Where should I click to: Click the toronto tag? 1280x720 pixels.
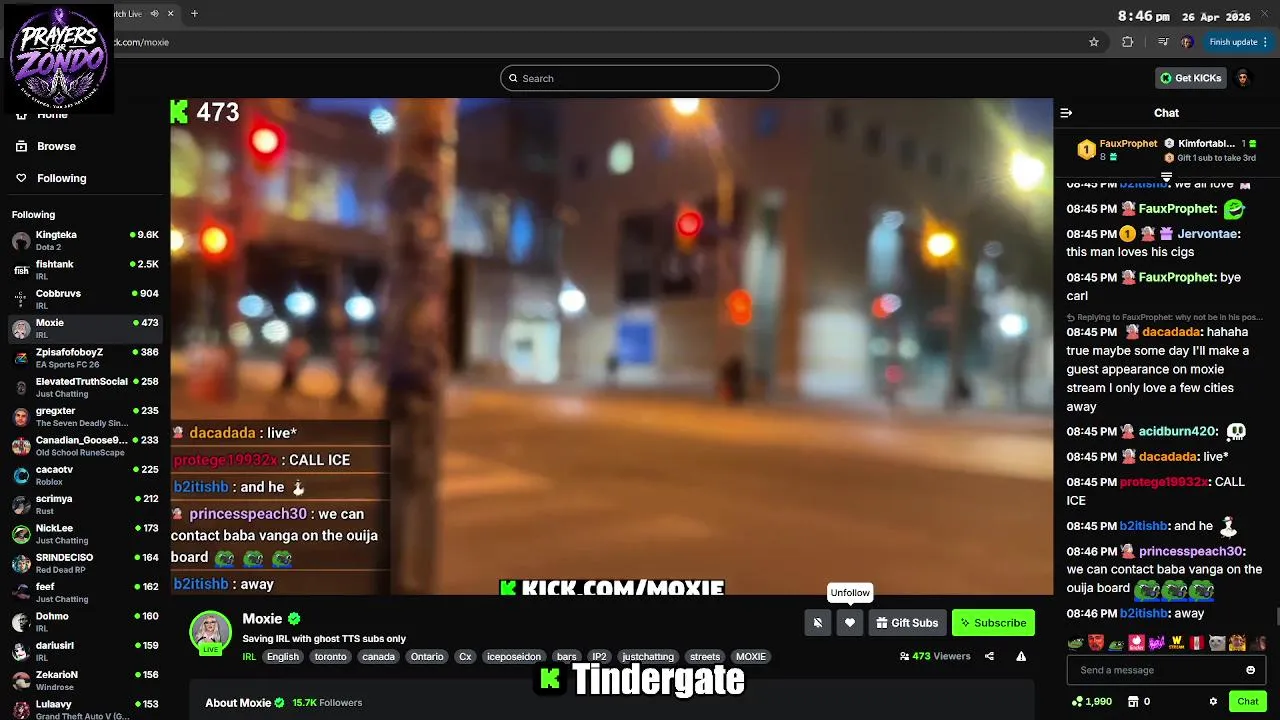(330, 657)
